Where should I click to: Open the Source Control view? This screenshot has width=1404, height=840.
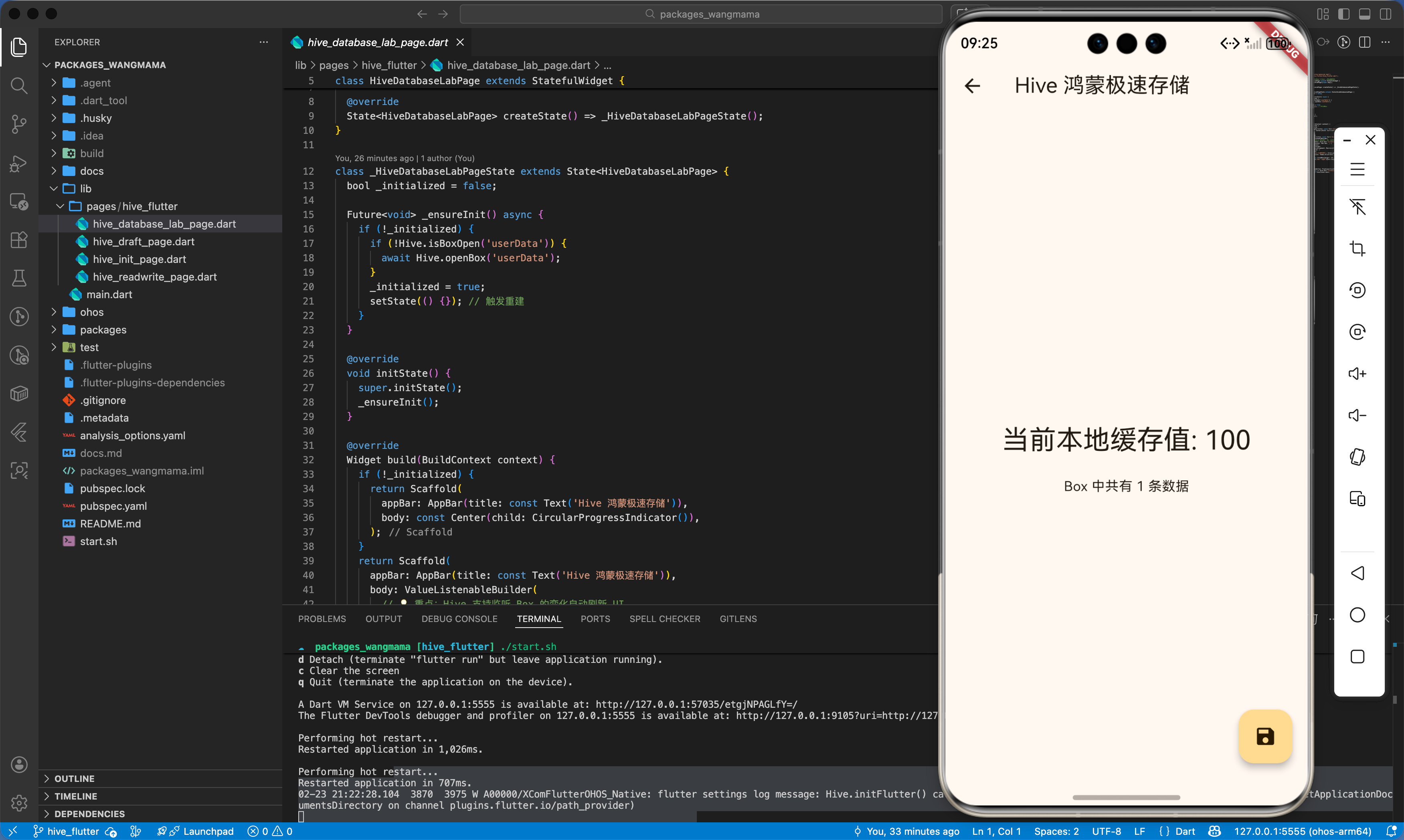pos(19,124)
